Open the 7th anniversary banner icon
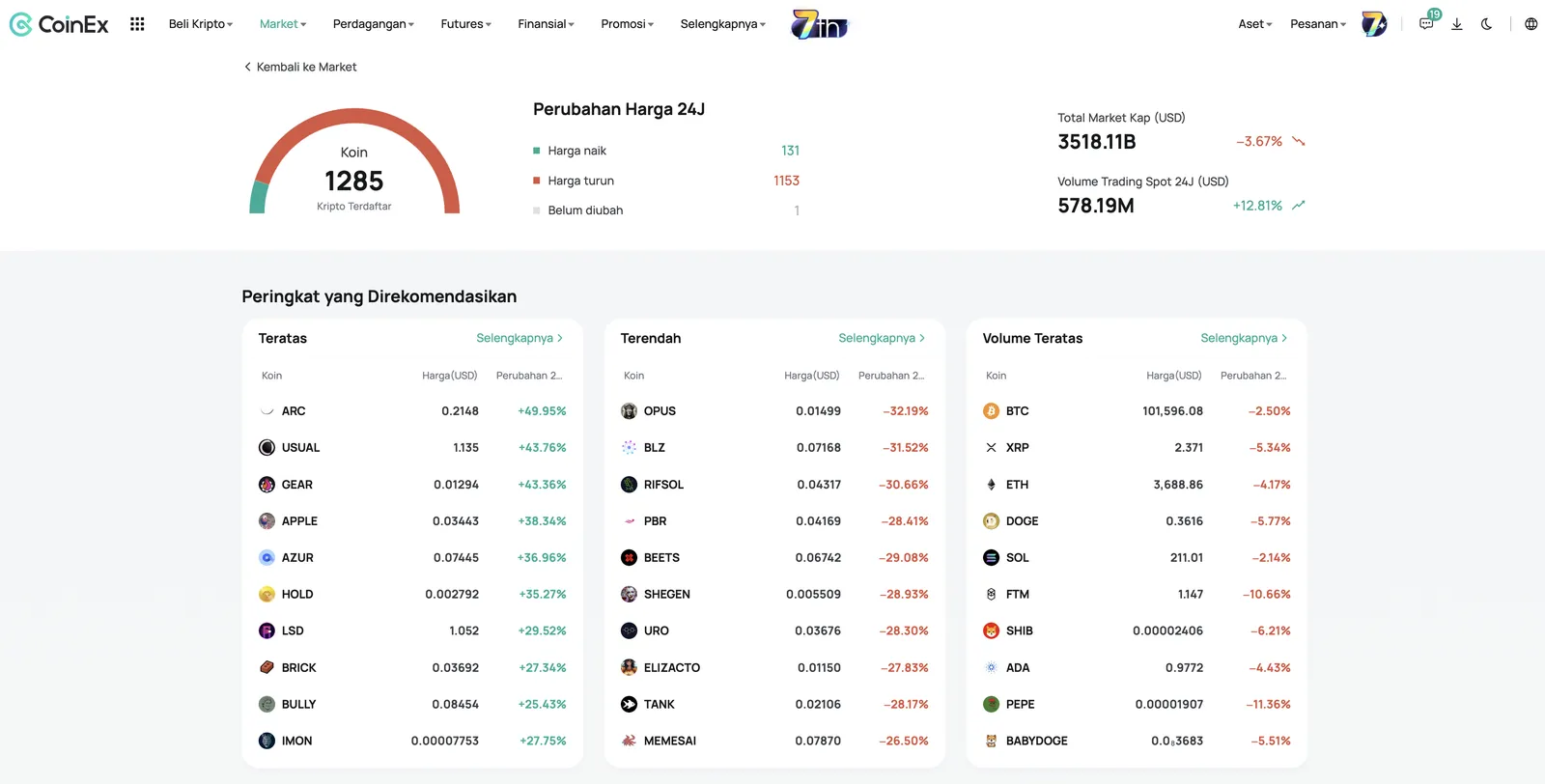 pyautogui.click(x=819, y=24)
